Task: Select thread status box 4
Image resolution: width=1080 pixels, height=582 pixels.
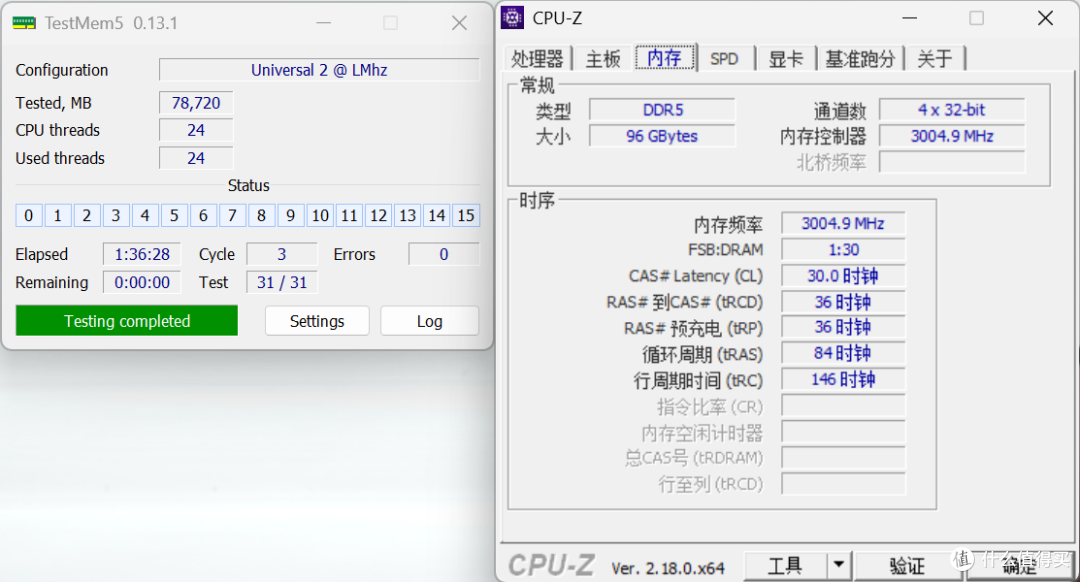Action: pos(145,216)
